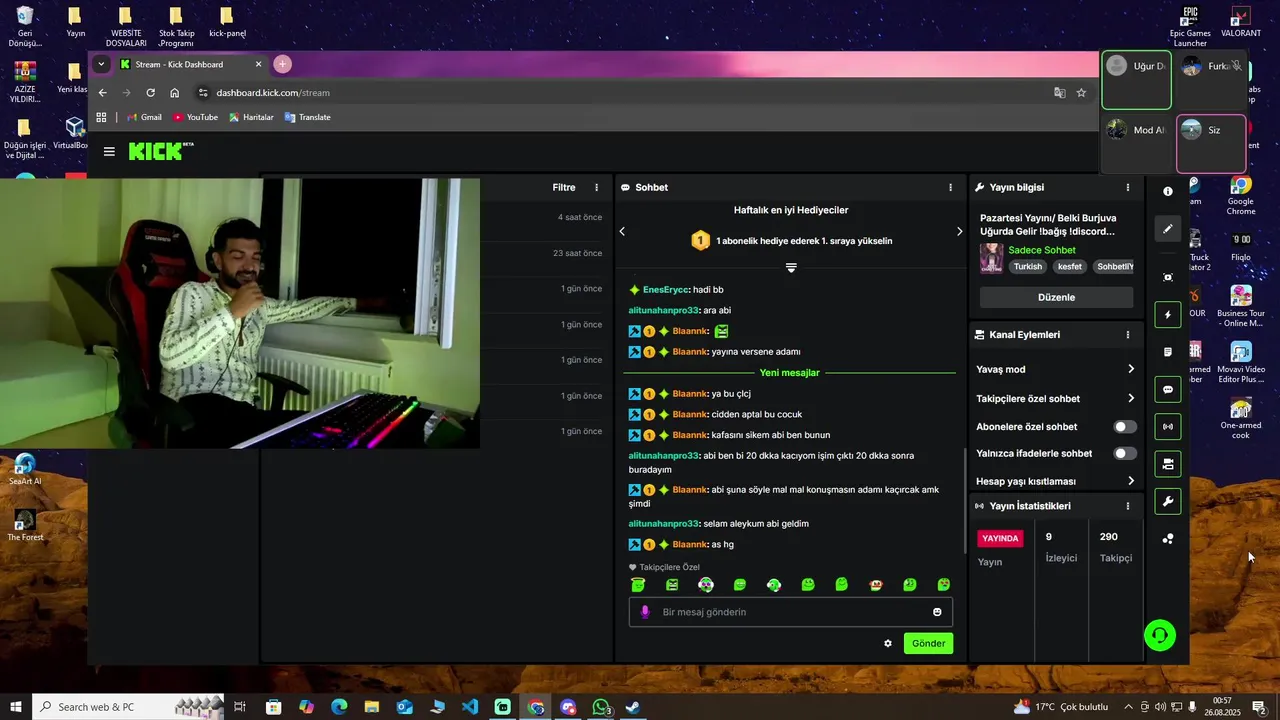Open Steam from the taskbar

tap(634, 707)
